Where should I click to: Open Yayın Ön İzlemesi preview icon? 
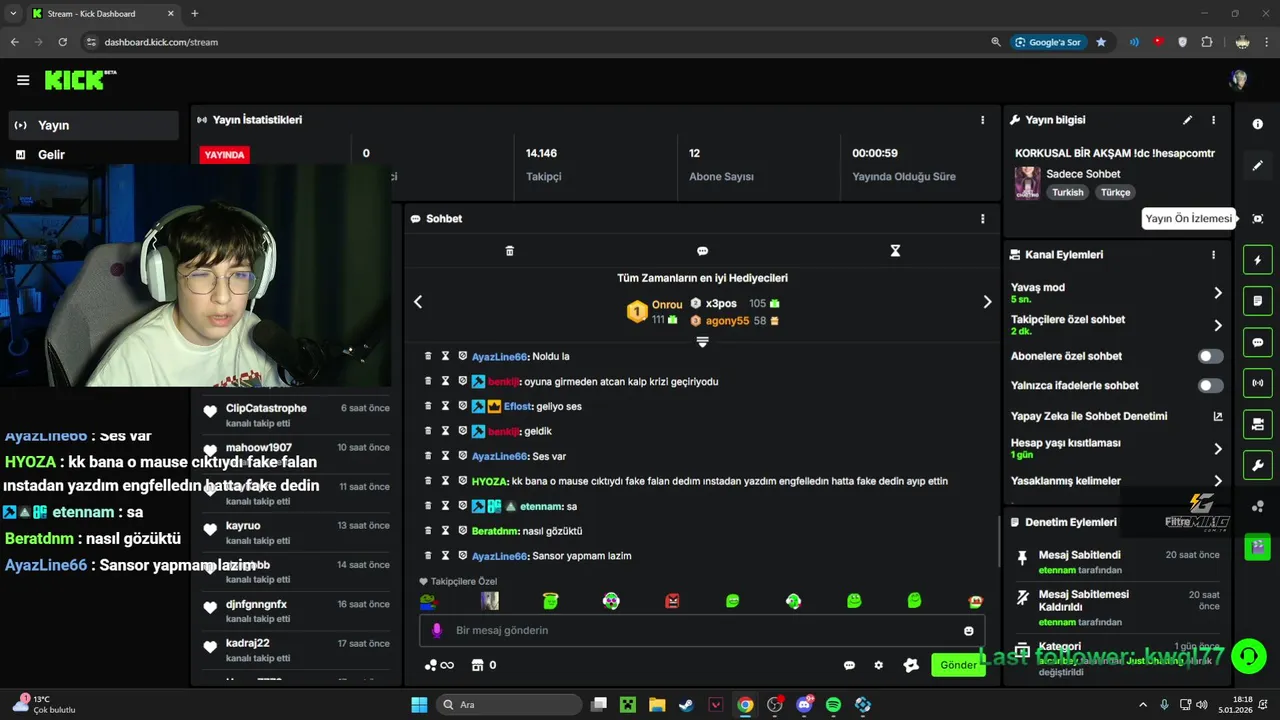[1258, 219]
